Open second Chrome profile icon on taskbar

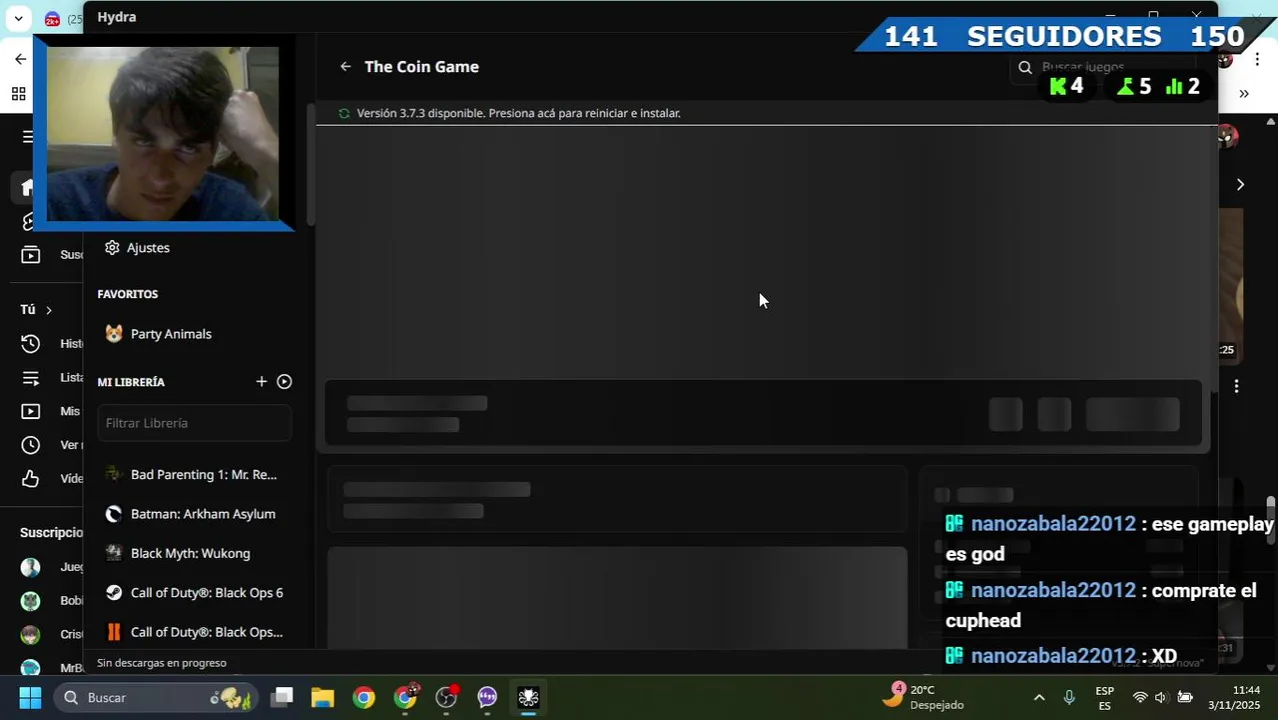coord(406,698)
